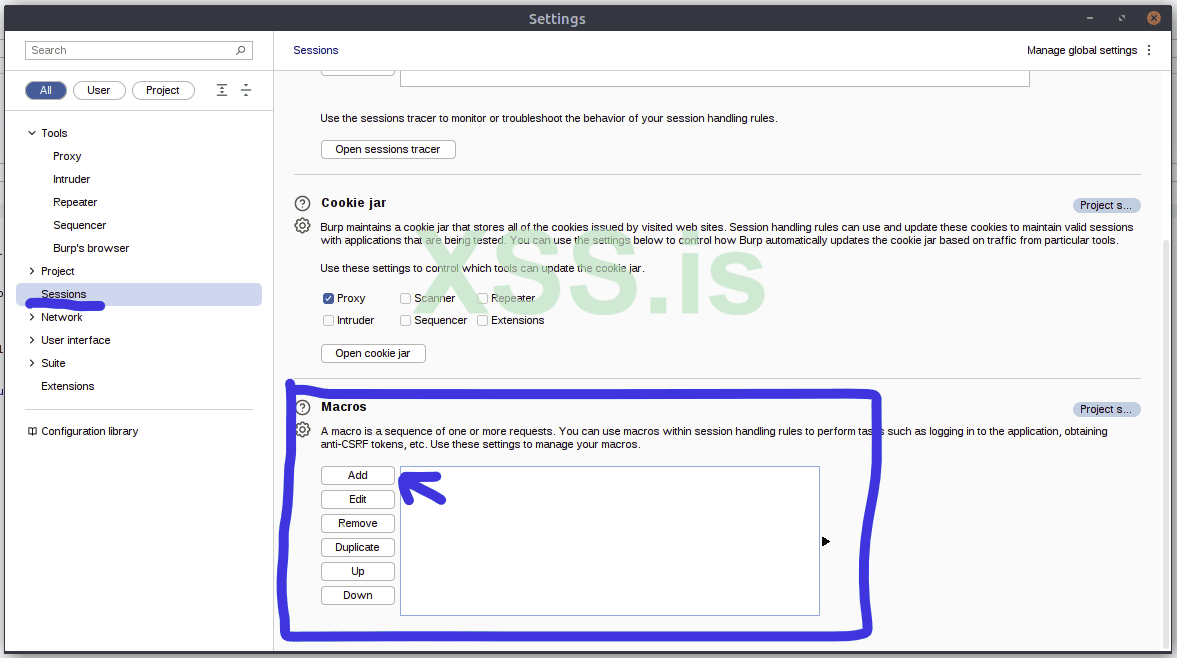The image size is (1177, 658).
Task: Click Open cookie jar button
Action: 373,353
